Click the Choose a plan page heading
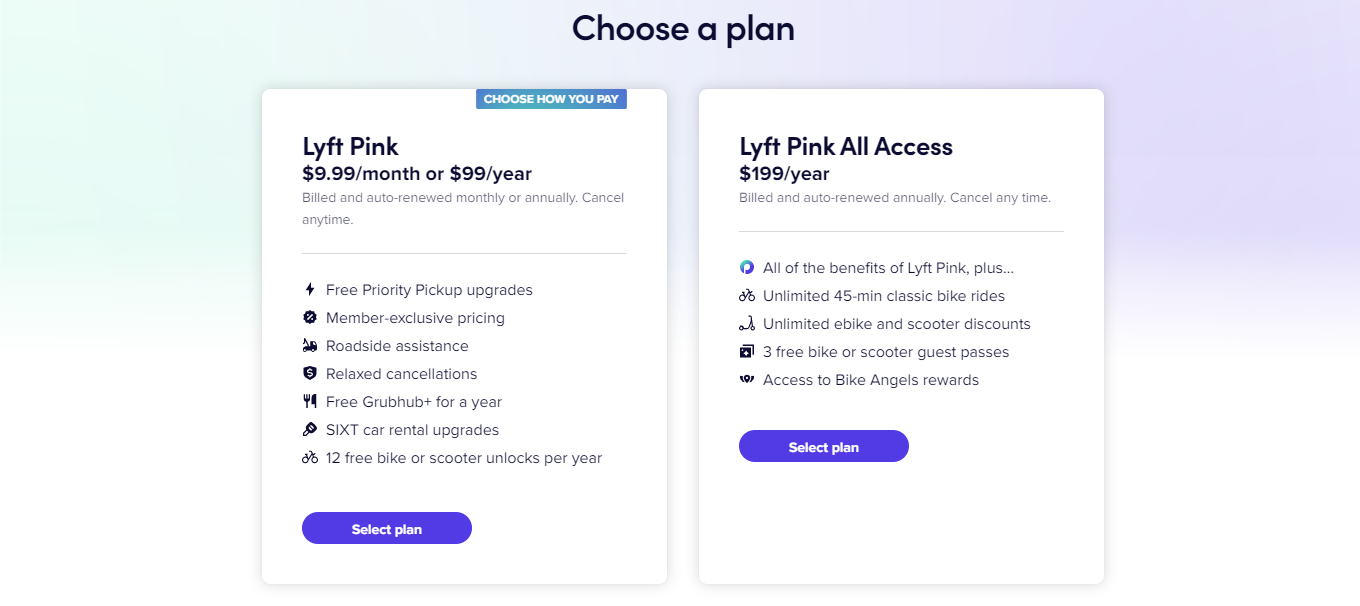This screenshot has width=1360, height=606. tap(683, 28)
